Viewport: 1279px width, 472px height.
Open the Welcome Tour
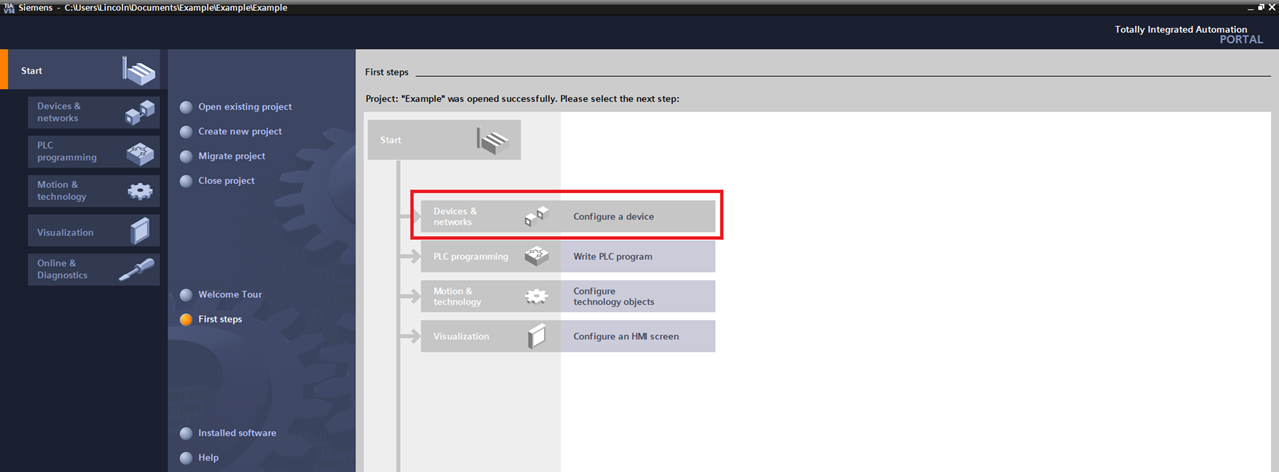click(230, 295)
